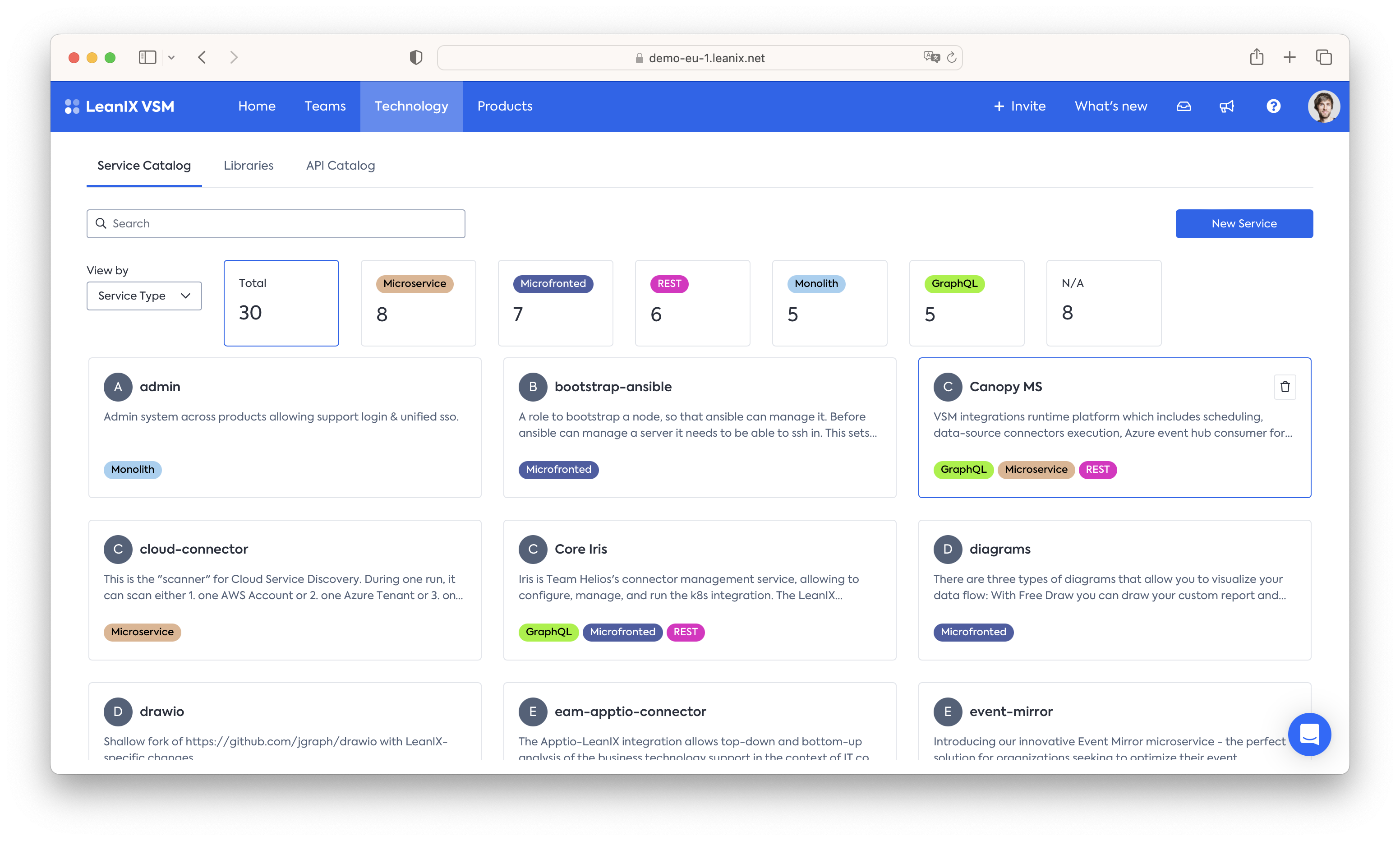This screenshot has height=841, width=1400.
Task: Select the Total 30 filter card
Action: pos(281,303)
